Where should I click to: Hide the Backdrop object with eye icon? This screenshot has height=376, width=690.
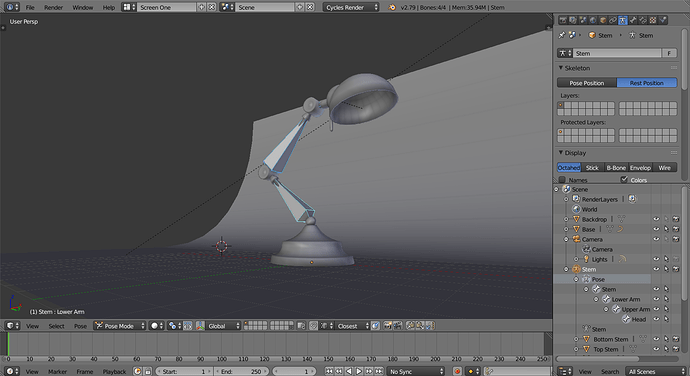(656, 219)
